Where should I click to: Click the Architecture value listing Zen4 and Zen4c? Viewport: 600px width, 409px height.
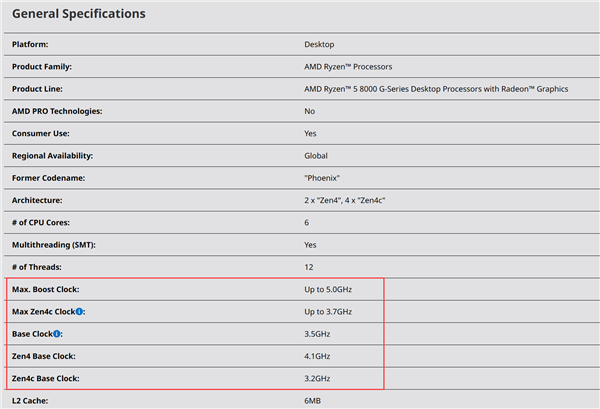tap(347, 199)
